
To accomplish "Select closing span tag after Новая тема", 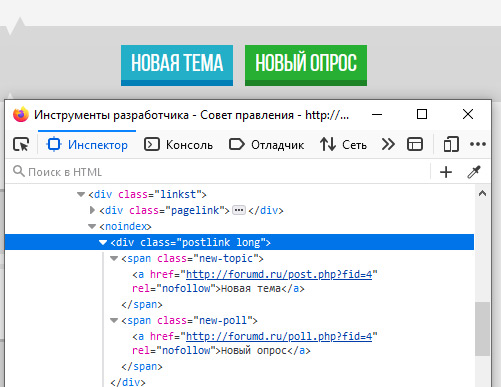I will [142, 304].
